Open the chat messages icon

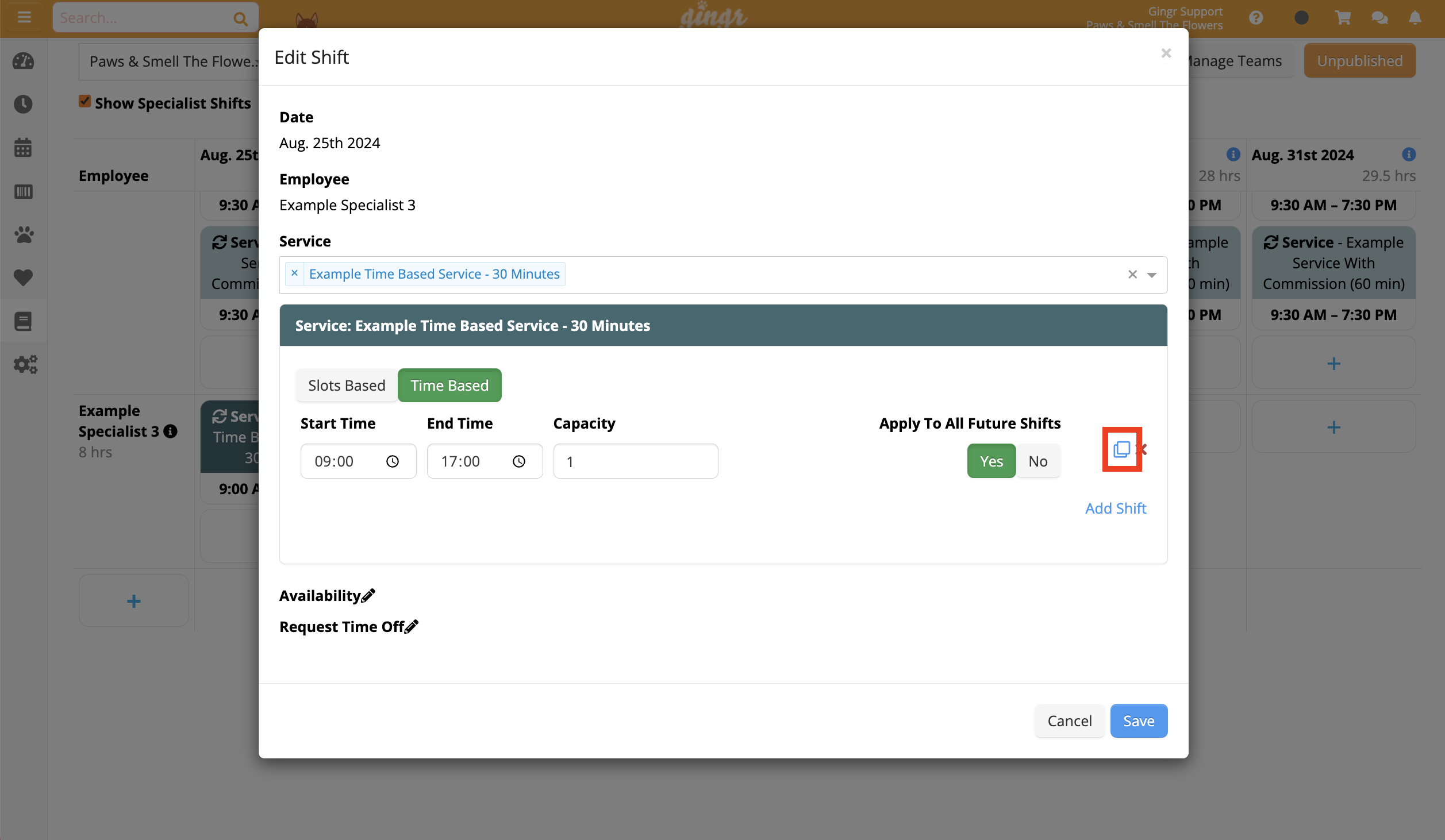[x=1379, y=18]
